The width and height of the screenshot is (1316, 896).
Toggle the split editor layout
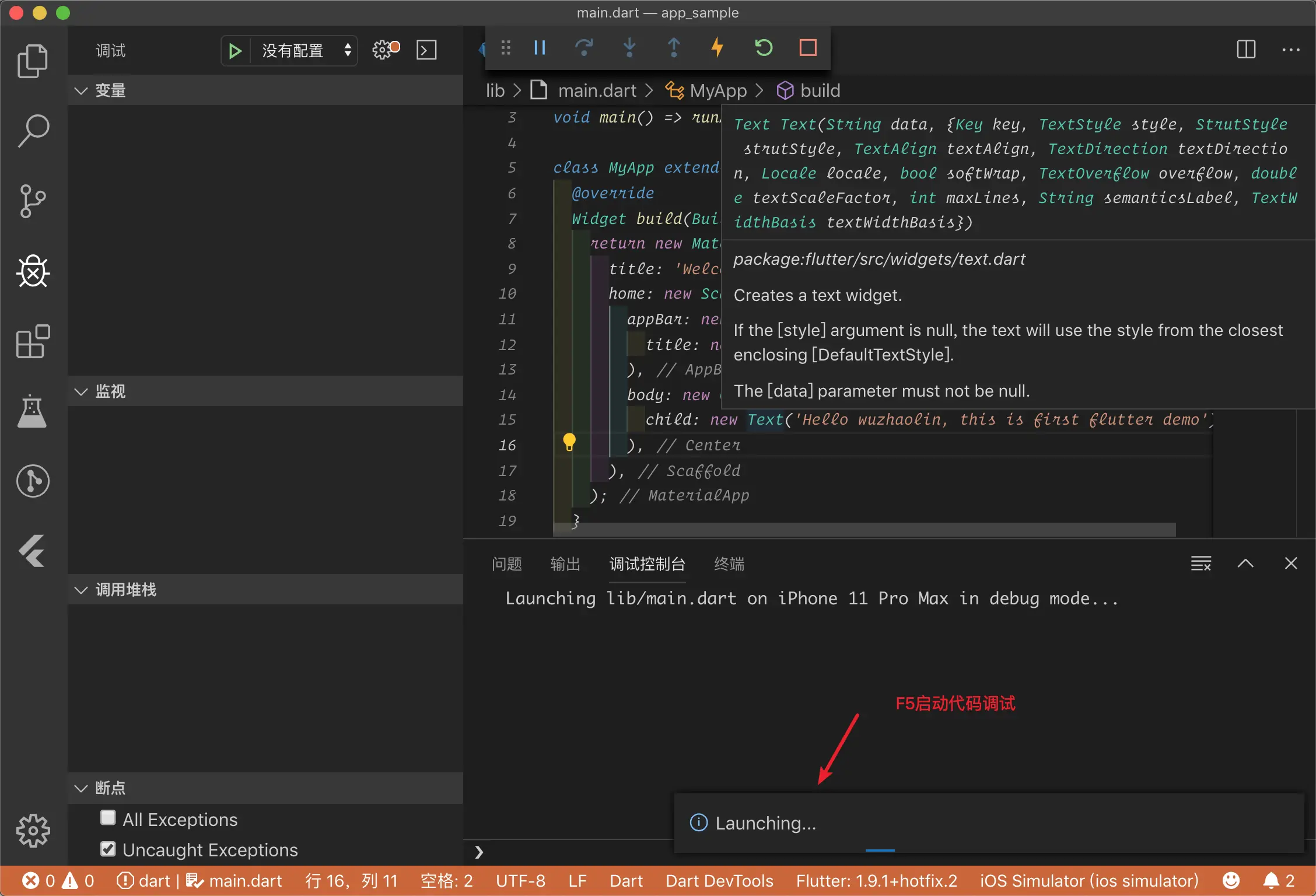point(1246,50)
